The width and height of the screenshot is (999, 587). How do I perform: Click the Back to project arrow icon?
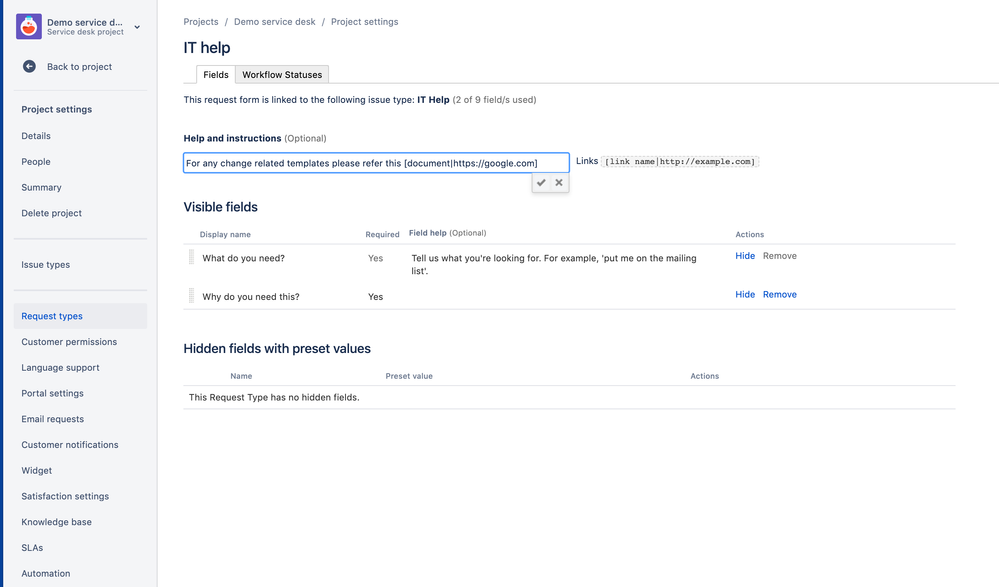(29, 66)
